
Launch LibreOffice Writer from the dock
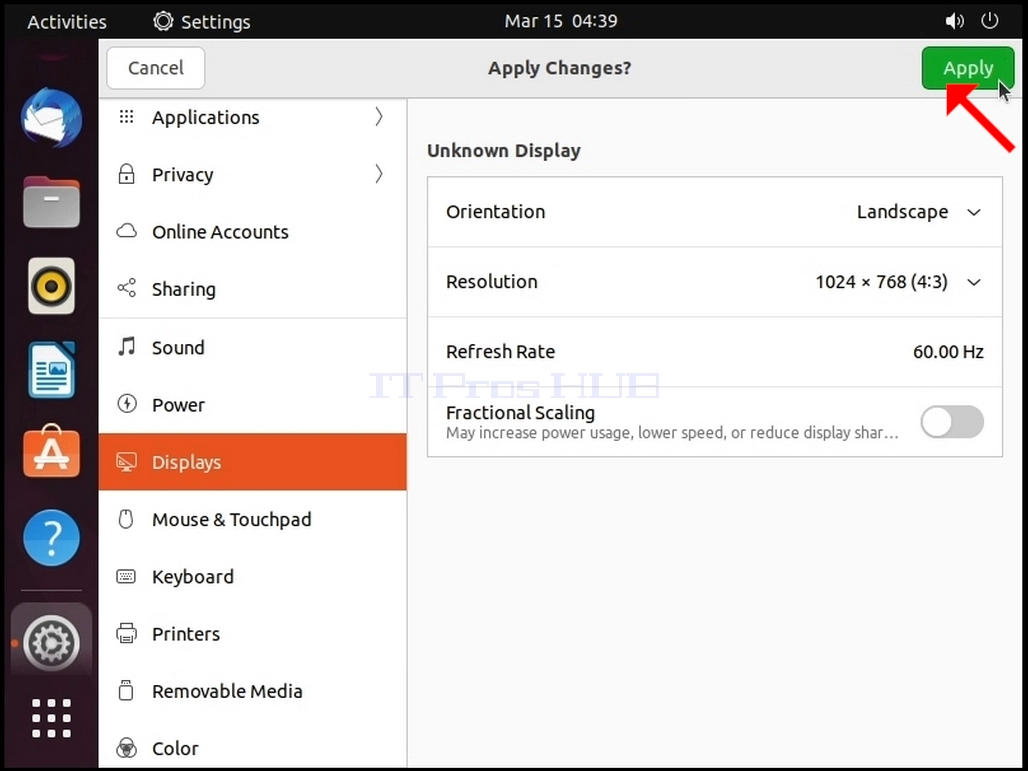[x=51, y=370]
